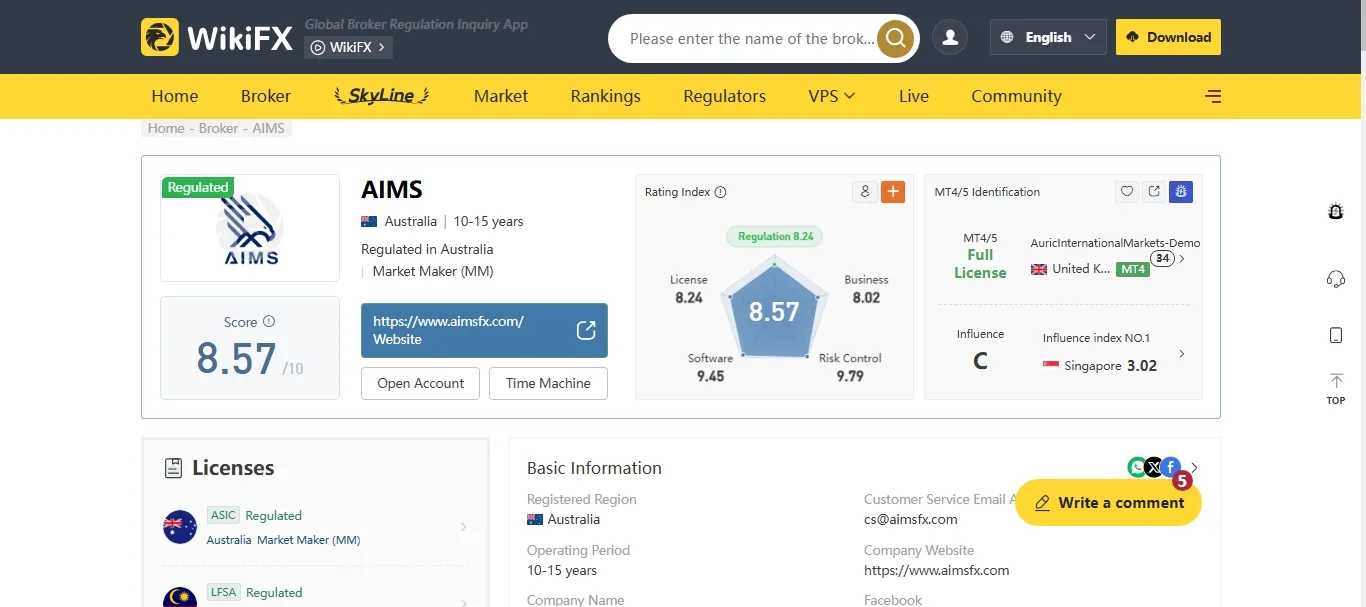Click the aimsfx.com Website button
1366x607 pixels.
(x=484, y=330)
